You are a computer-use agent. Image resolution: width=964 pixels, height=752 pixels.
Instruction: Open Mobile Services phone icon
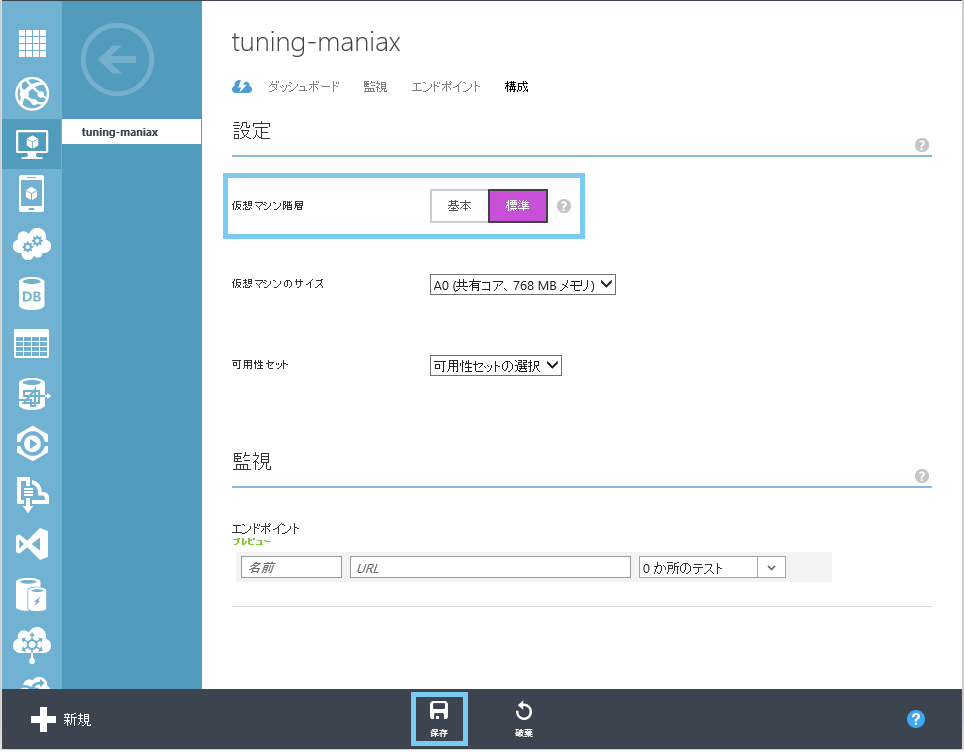pyautogui.click(x=32, y=194)
